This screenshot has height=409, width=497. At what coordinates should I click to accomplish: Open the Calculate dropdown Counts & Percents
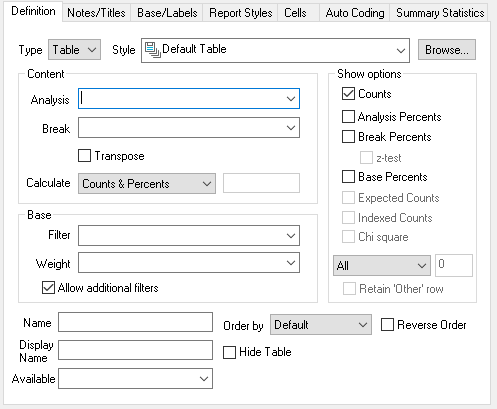pos(147,183)
